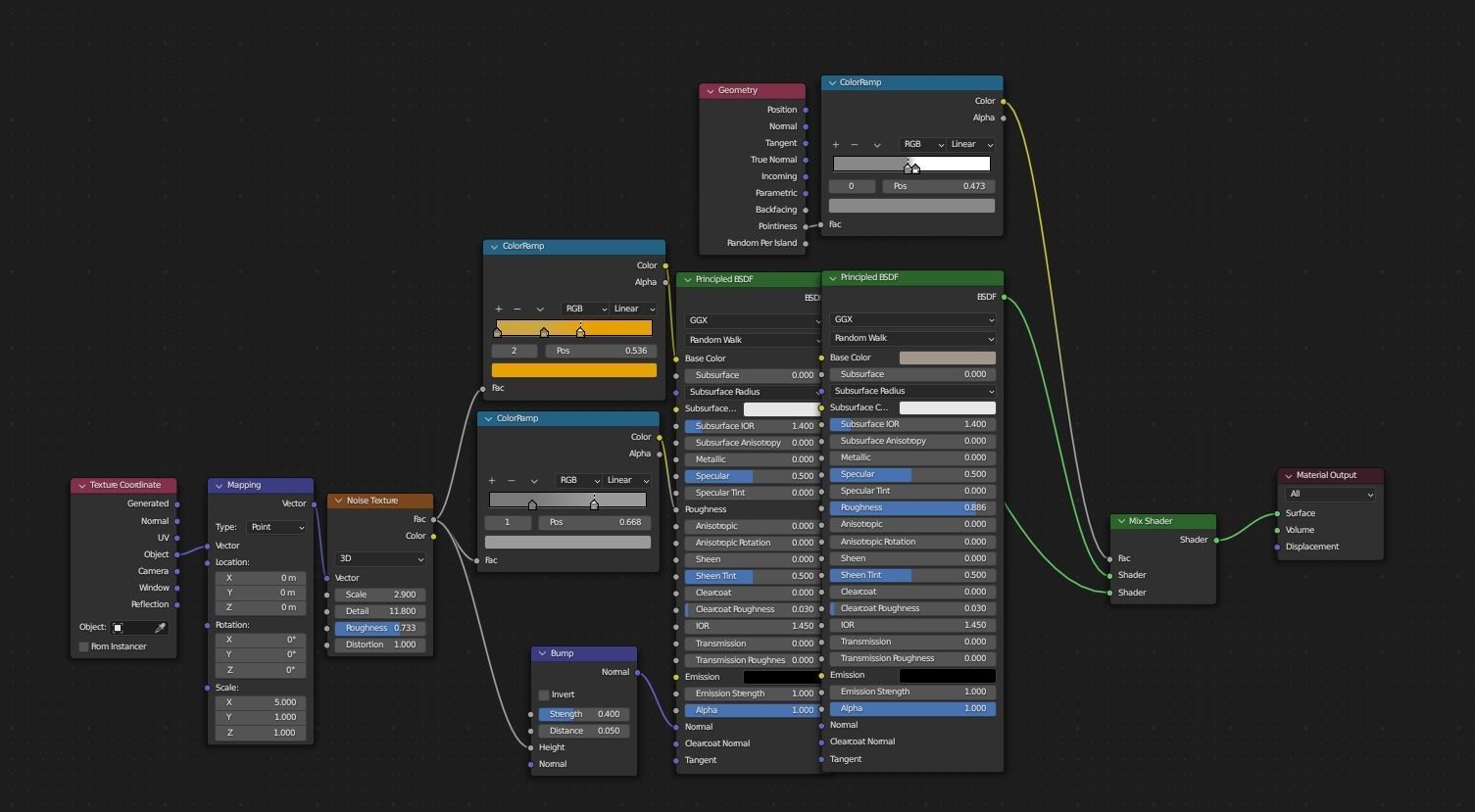The width and height of the screenshot is (1475, 812).
Task: Remove a stop from the ColorRamp with Pos 0.668
Action: [512, 480]
